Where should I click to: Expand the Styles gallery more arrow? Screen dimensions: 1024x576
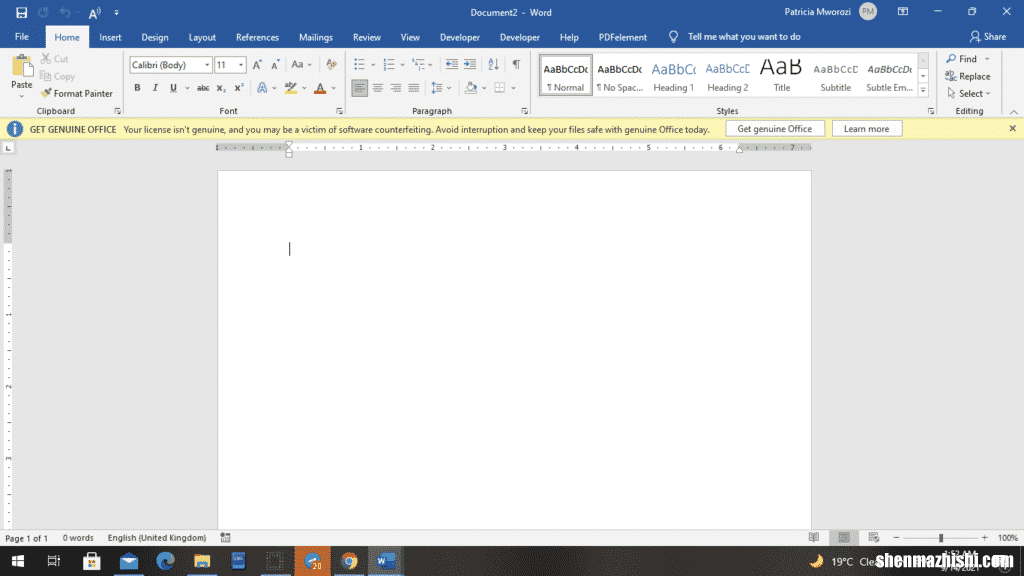coord(923,91)
